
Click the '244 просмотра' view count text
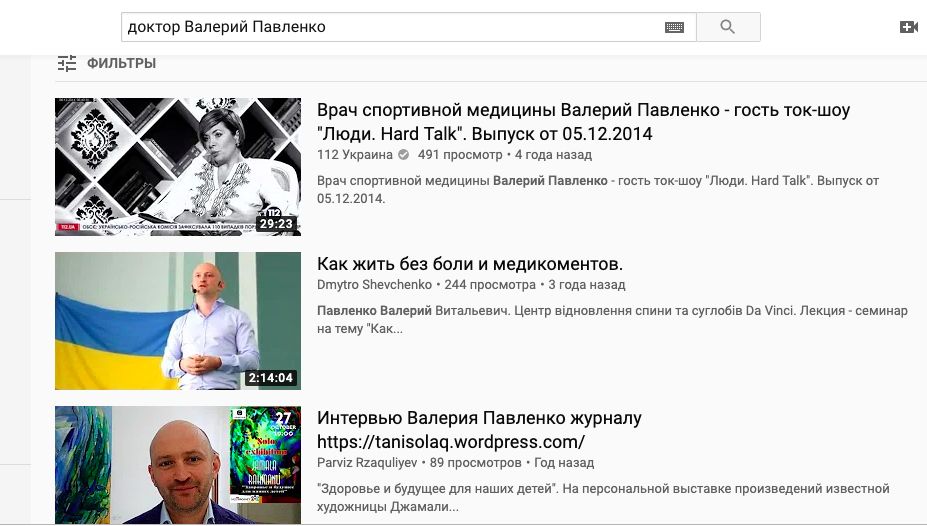(x=490, y=285)
